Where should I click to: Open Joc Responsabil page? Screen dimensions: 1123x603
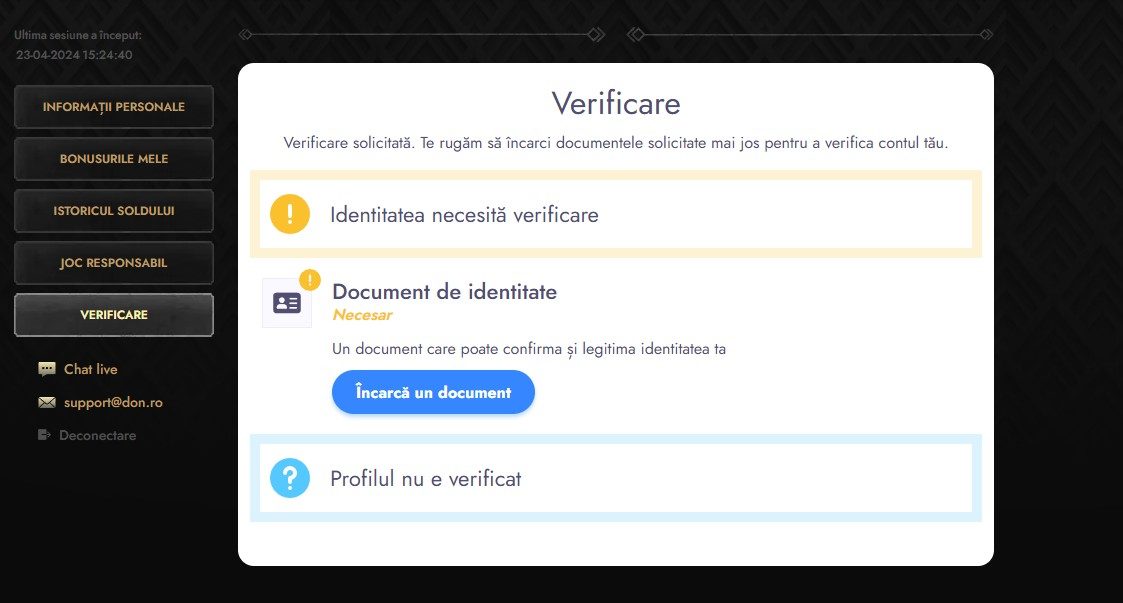(x=114, y=263)
